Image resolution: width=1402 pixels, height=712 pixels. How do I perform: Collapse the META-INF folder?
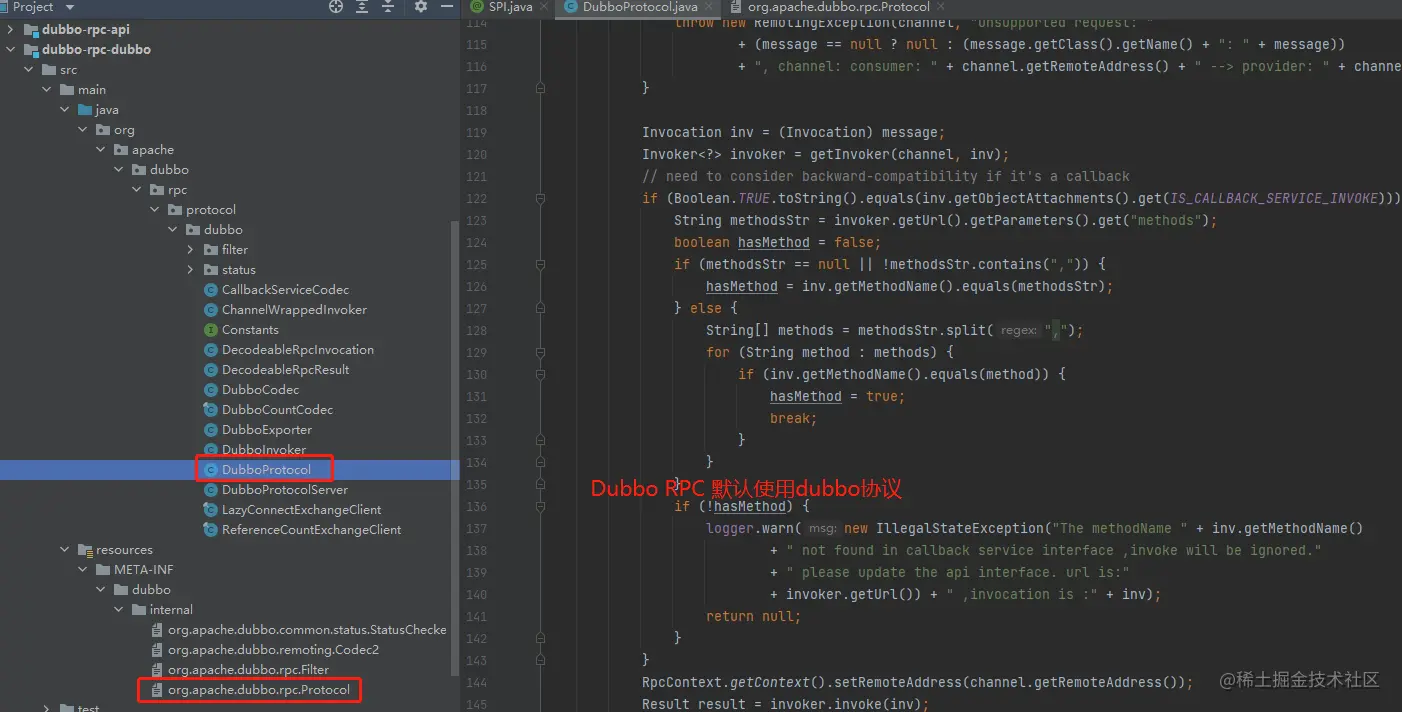pos(83,570)
